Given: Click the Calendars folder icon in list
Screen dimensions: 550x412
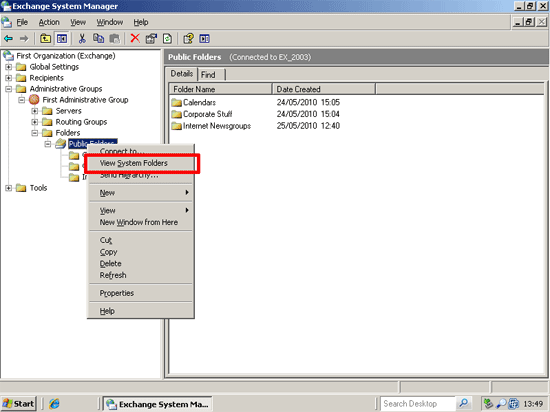Looking at the screenshot, I should [x=176, y=102].
